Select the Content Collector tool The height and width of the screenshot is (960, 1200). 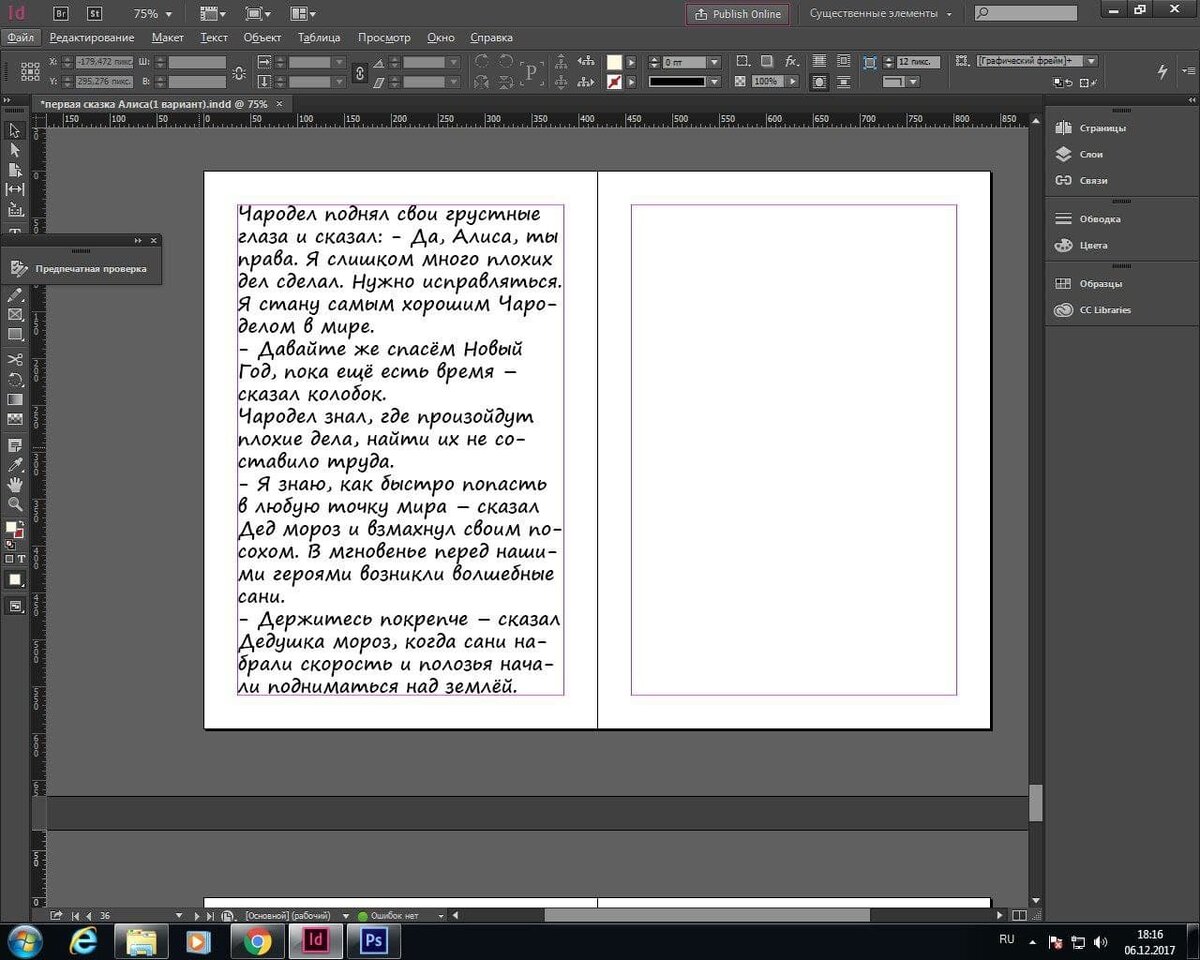[x=15, y=209]
